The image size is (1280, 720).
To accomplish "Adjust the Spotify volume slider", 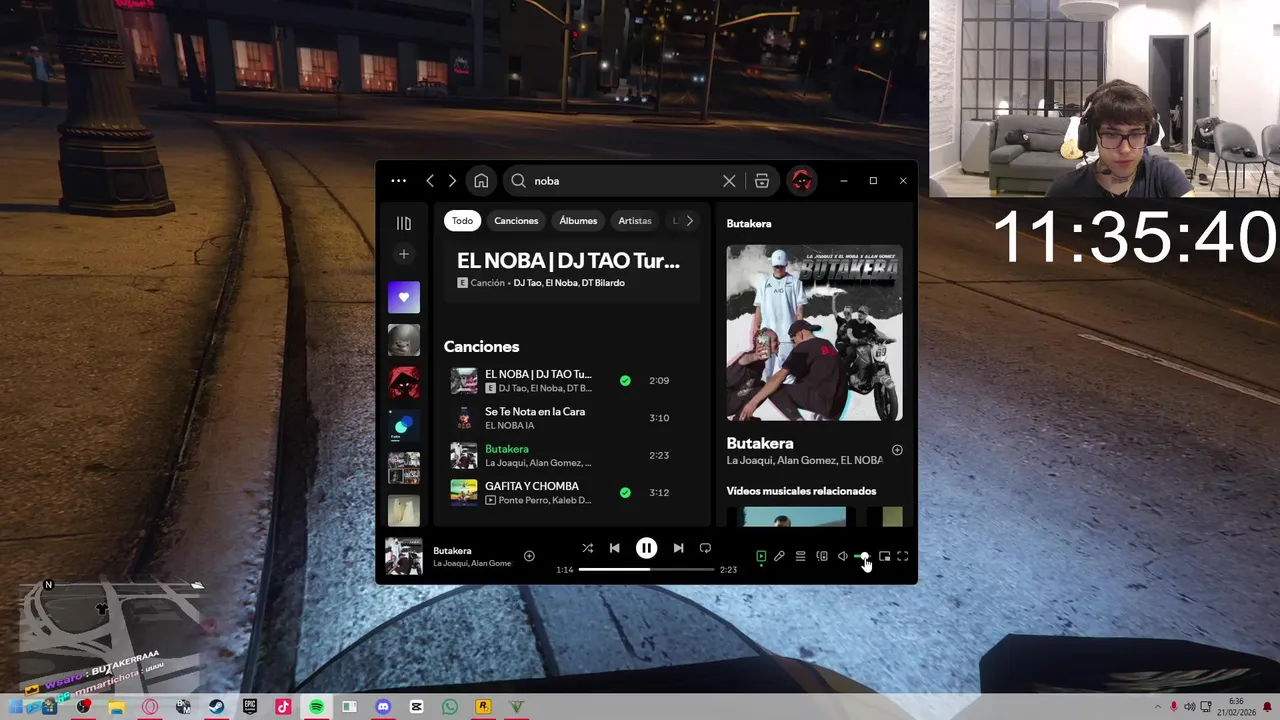I will tap(861, 556).
